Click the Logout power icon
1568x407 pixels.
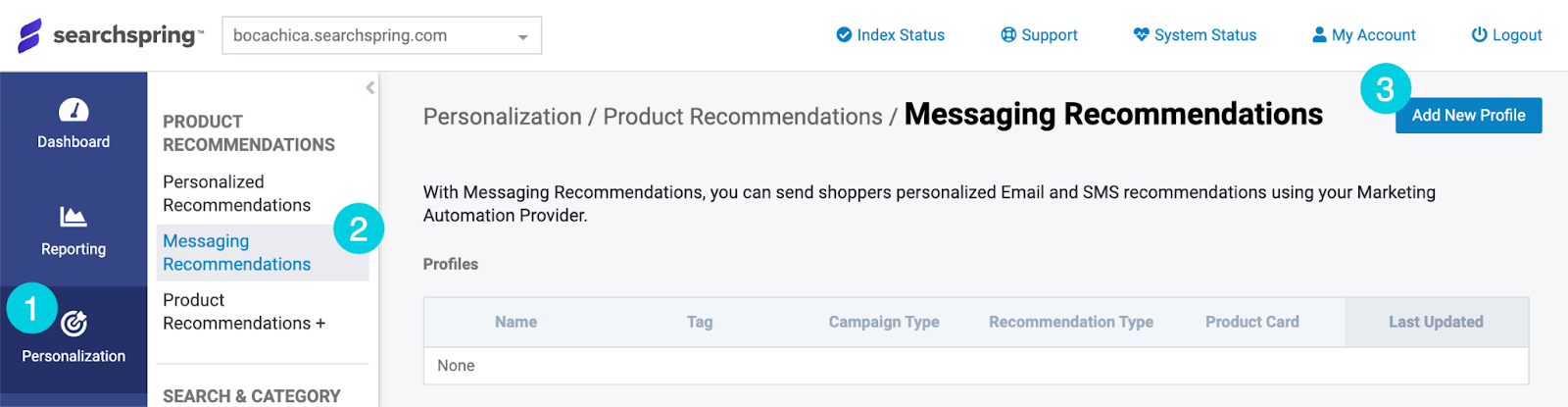click(x=1480, y=35)
